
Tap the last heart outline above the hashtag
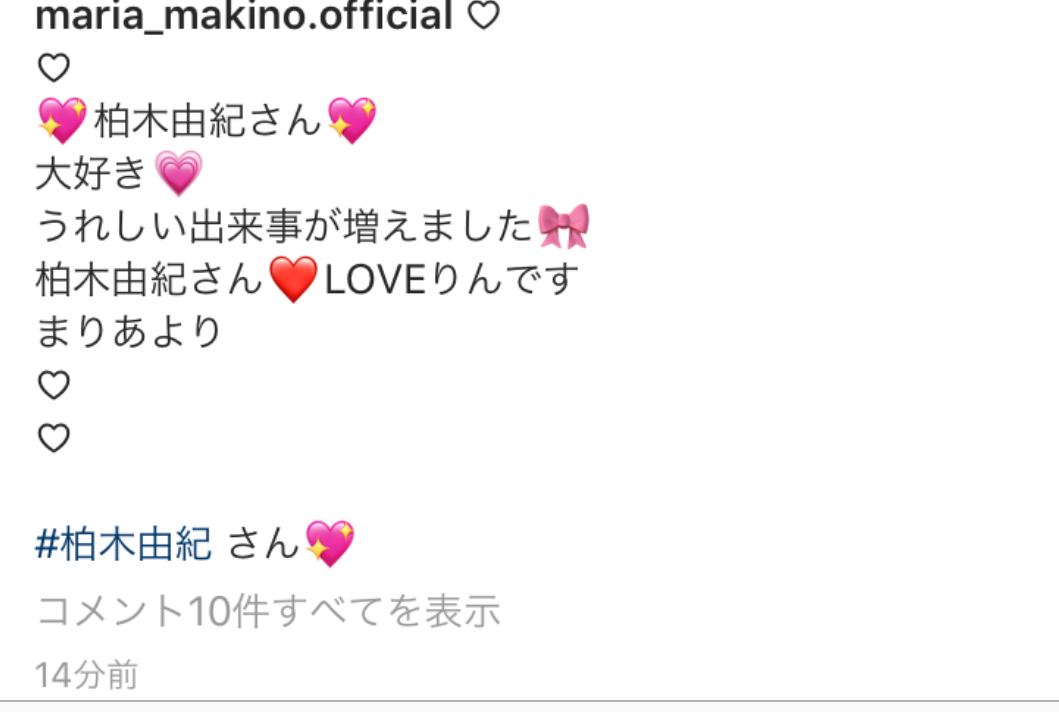[x=54, y=438]
